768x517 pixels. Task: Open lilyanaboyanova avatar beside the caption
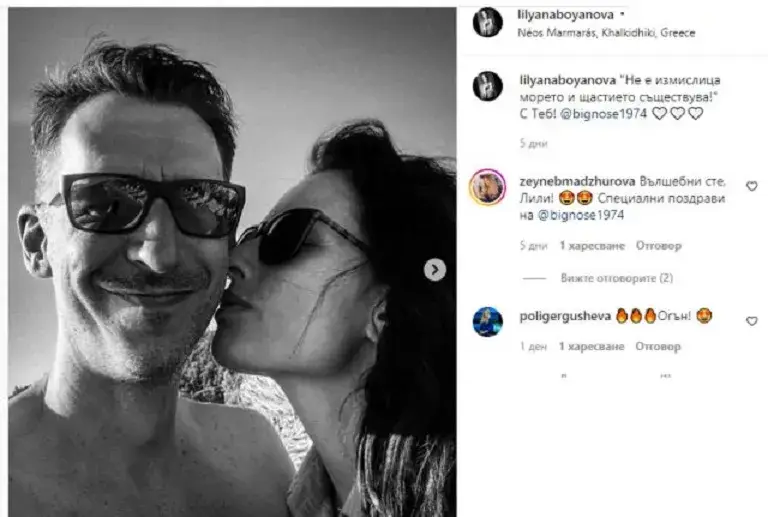pyautogui.click(x=487, y=86)
